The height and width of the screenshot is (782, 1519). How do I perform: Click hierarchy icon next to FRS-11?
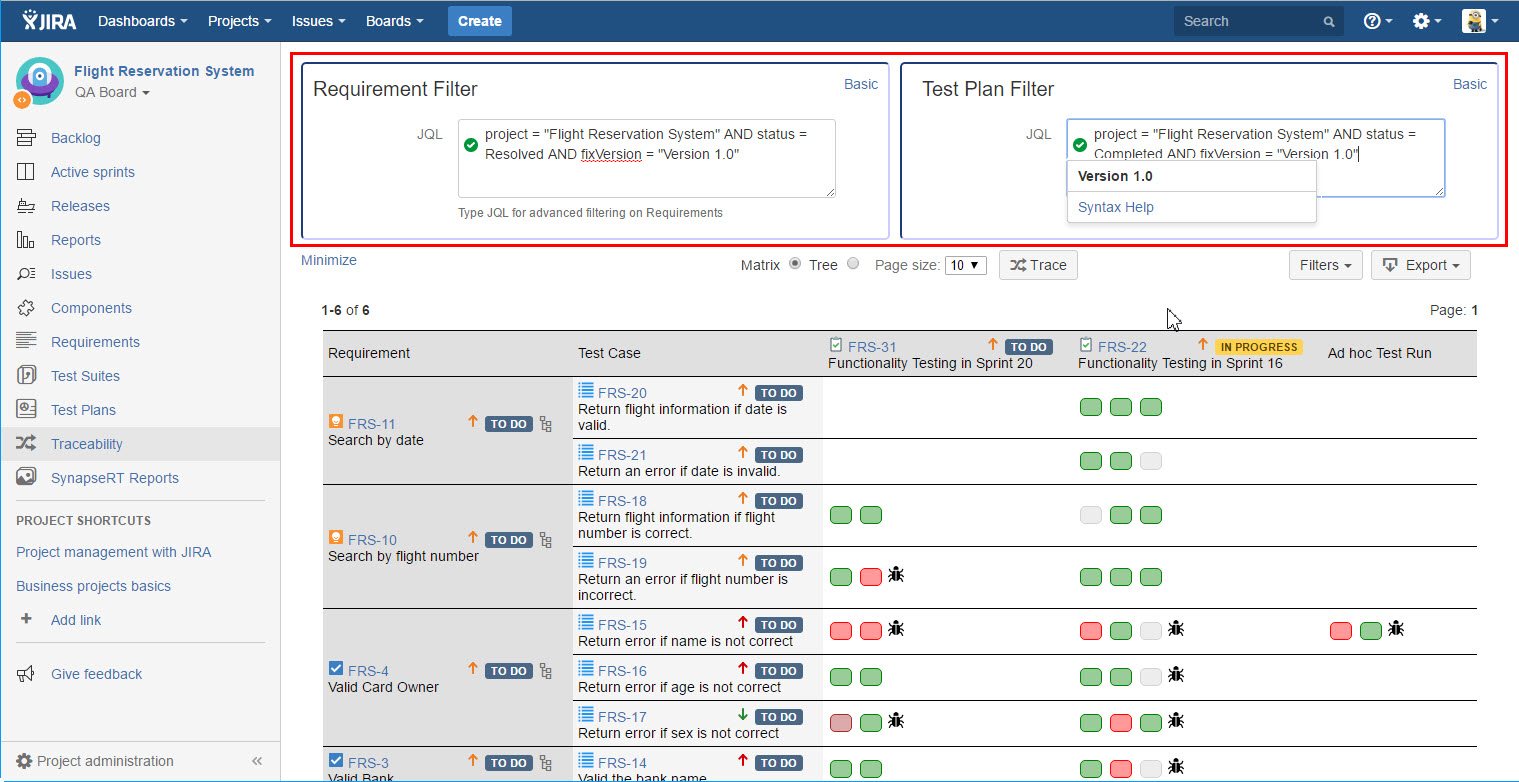coord(546,424)
